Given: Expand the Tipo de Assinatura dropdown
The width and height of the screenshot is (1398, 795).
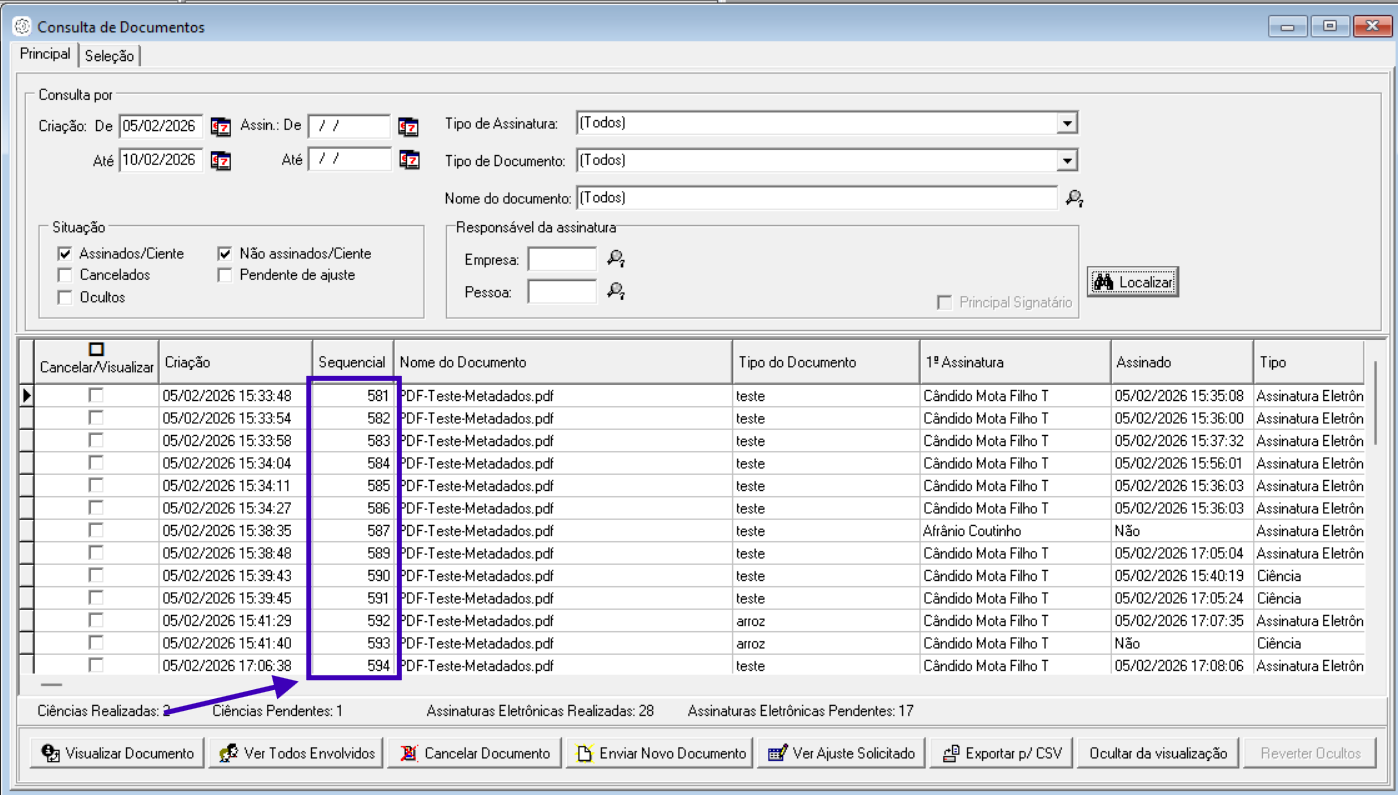Looking at the screenshot, I should (1067, 124).
